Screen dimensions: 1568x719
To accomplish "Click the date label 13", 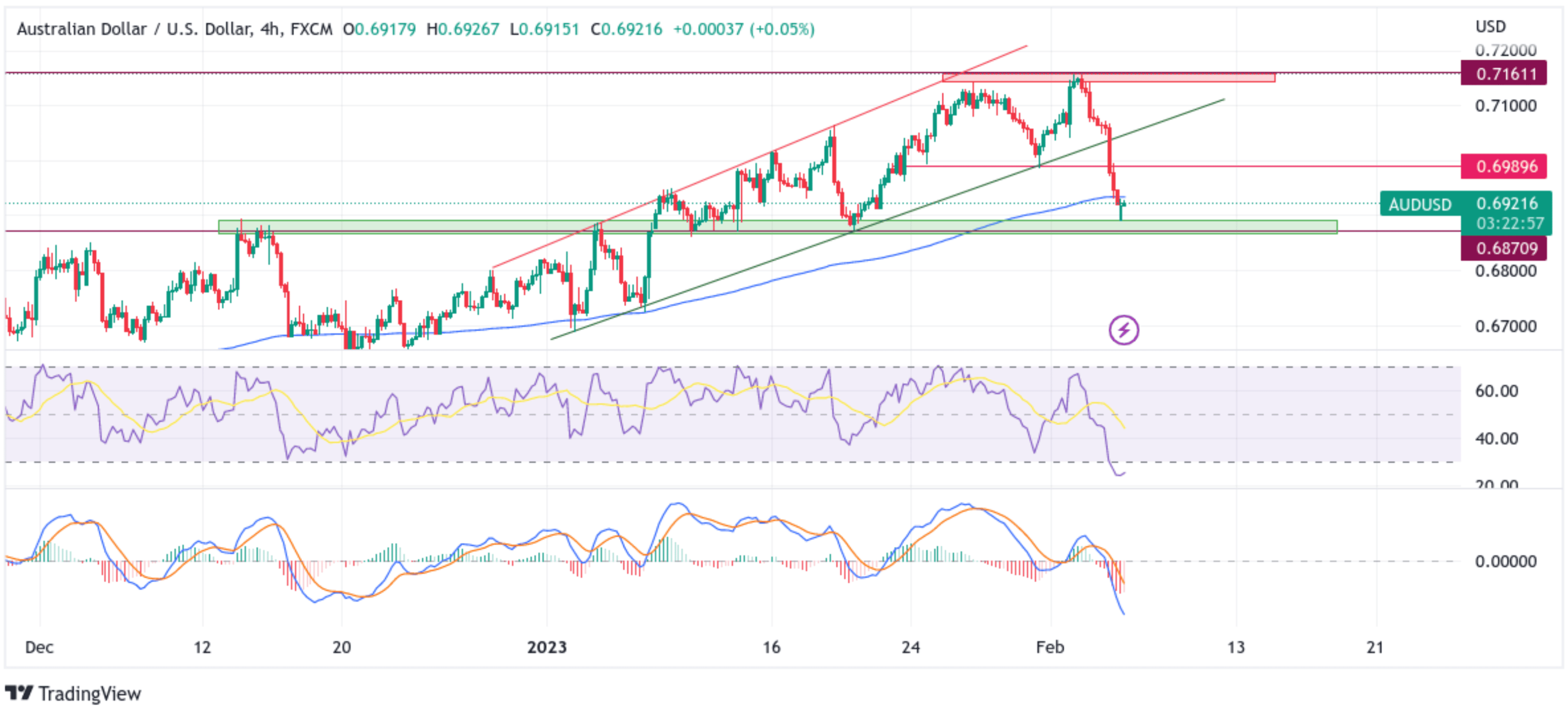I will point(1236,647).
